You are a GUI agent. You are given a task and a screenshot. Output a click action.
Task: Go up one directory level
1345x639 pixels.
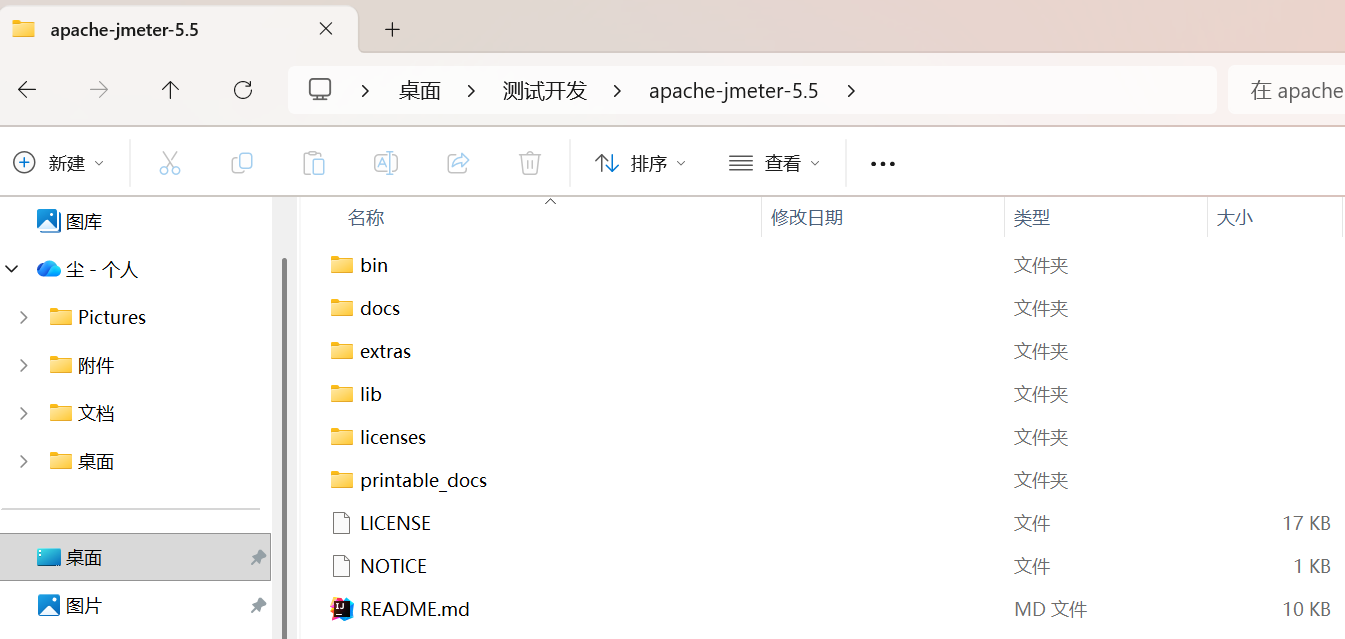point(171,90)
